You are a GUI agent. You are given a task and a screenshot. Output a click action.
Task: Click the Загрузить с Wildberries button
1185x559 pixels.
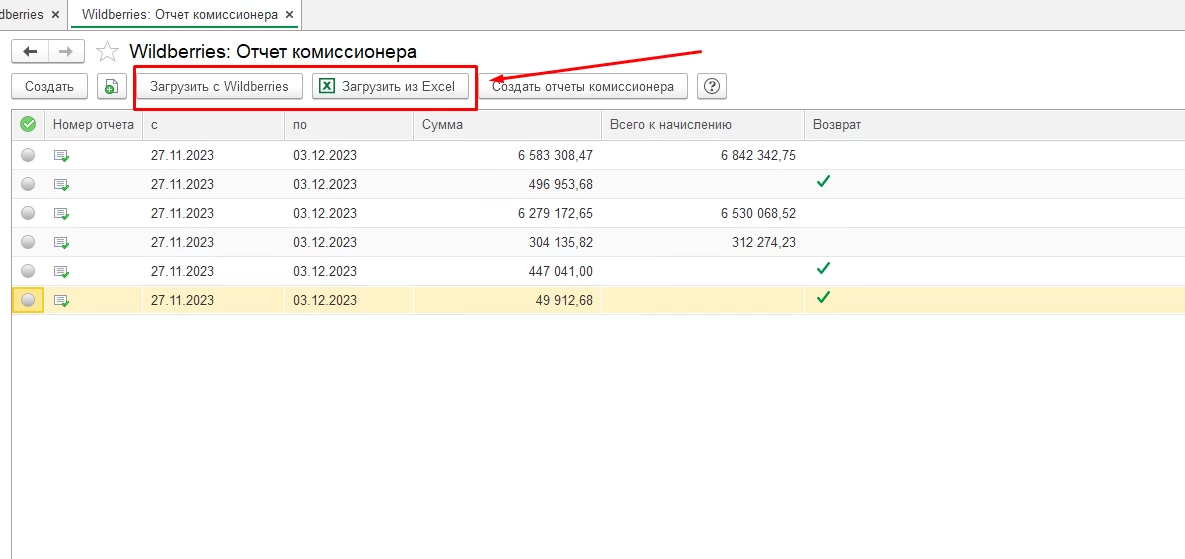219,87
